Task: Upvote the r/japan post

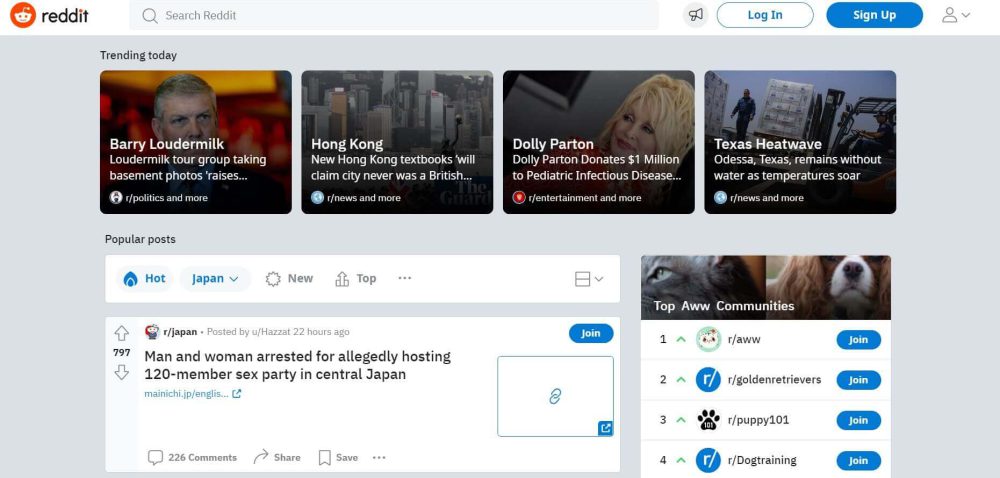Action: click(x=121, y=333)
